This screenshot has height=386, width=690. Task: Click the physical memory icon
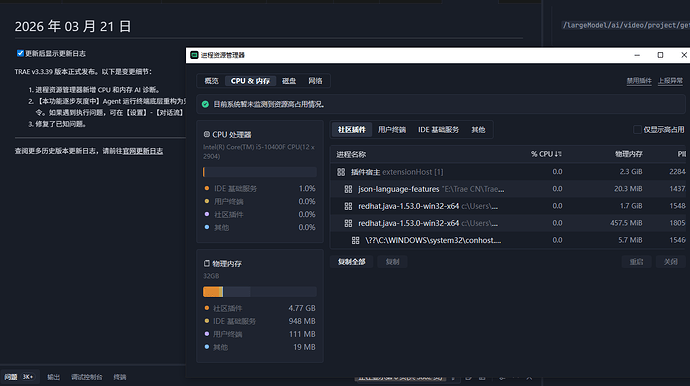[206, 263]
